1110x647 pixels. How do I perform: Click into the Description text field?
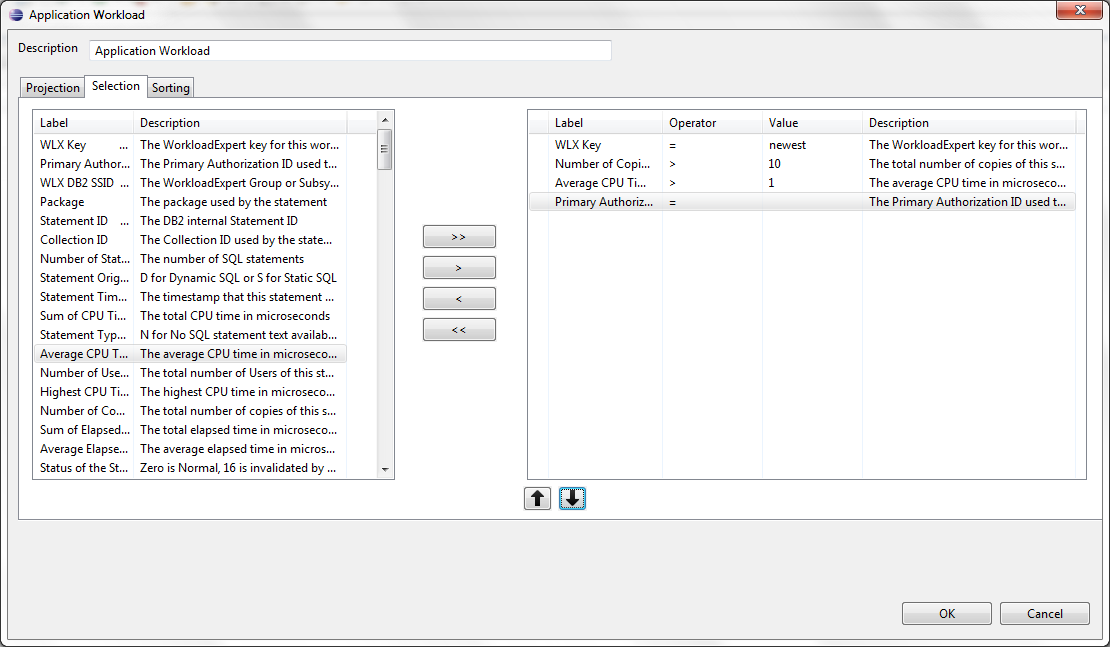pos(350,51)
